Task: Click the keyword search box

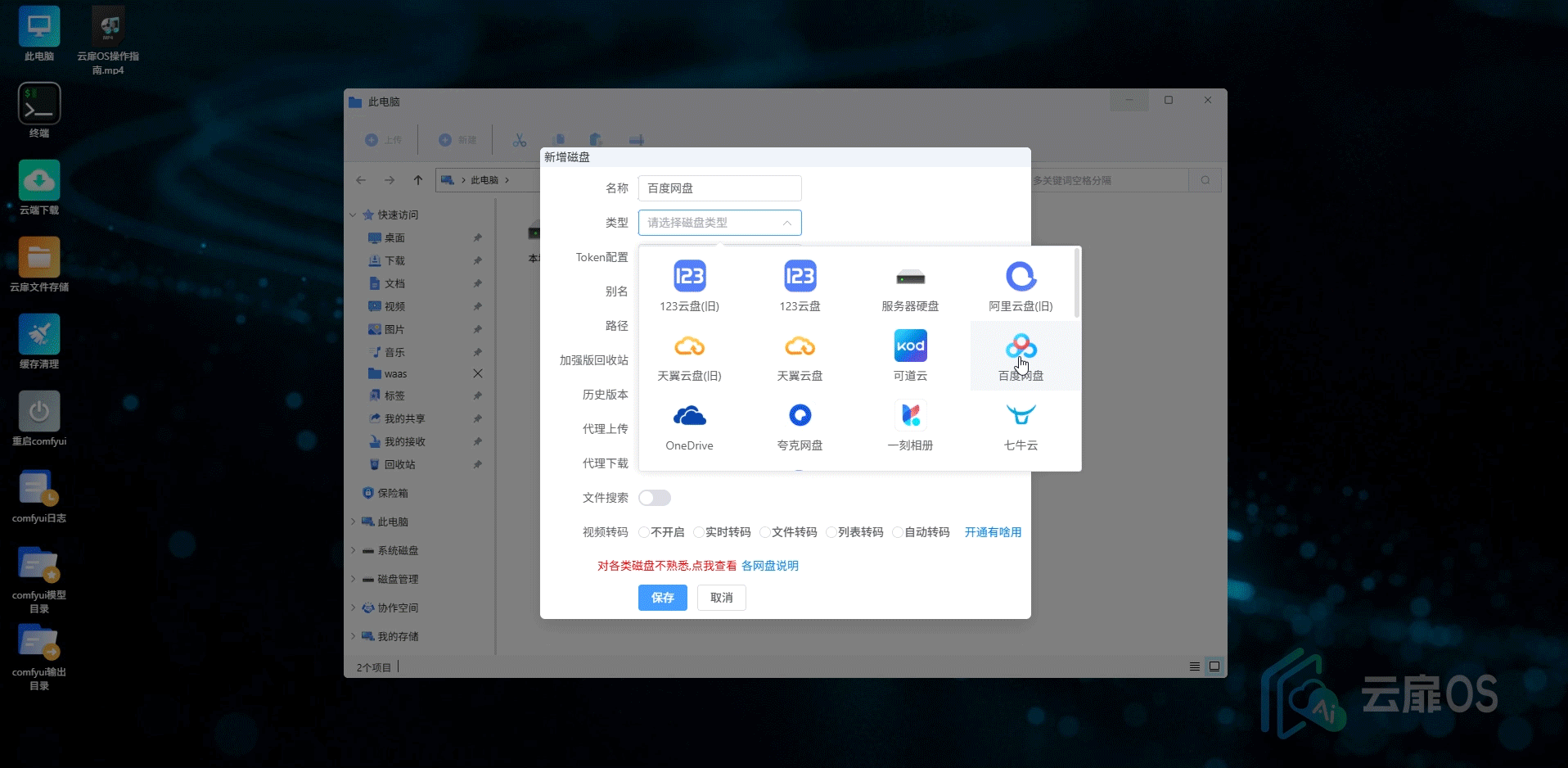Action: tap(1108, 180)
